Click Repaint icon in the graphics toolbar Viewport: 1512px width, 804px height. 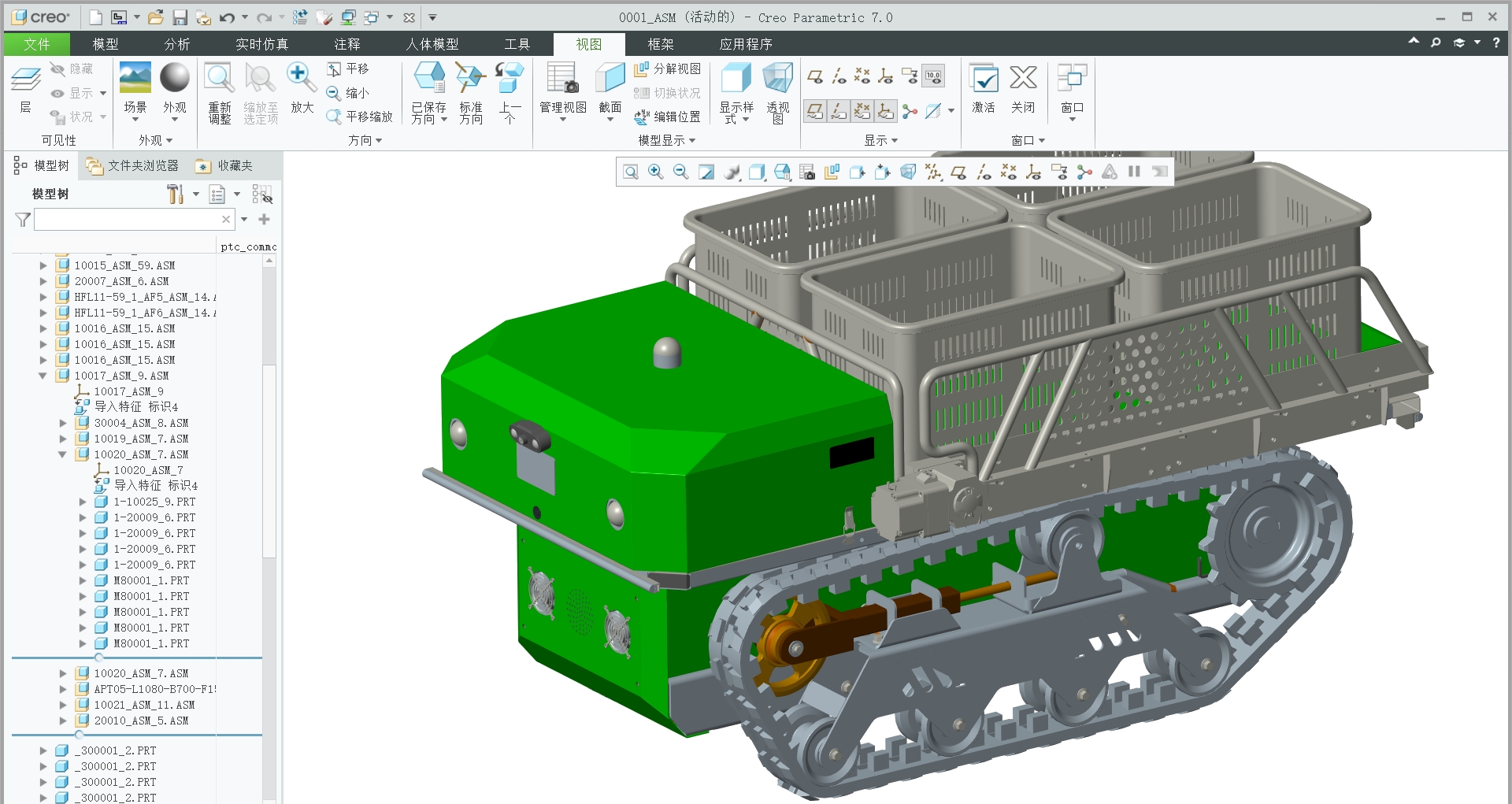pyautogui.click(x=706, y=172)
